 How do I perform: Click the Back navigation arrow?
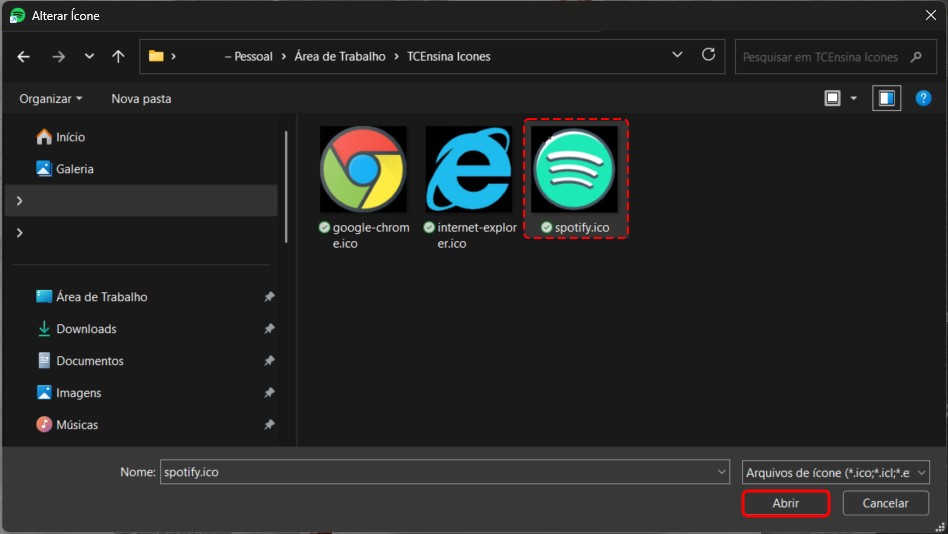click(24, 57)
